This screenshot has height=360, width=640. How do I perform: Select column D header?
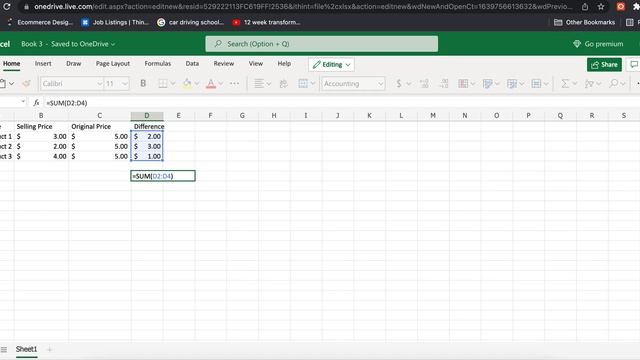[x=147, y=116]
